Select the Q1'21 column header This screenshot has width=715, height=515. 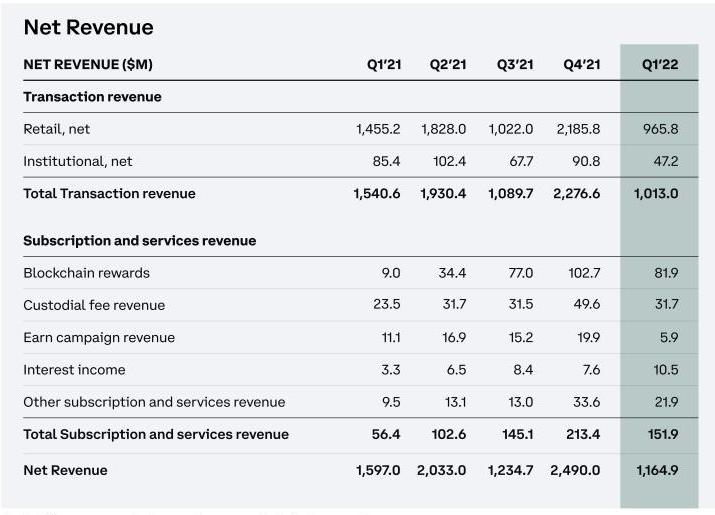click(383, 64)
